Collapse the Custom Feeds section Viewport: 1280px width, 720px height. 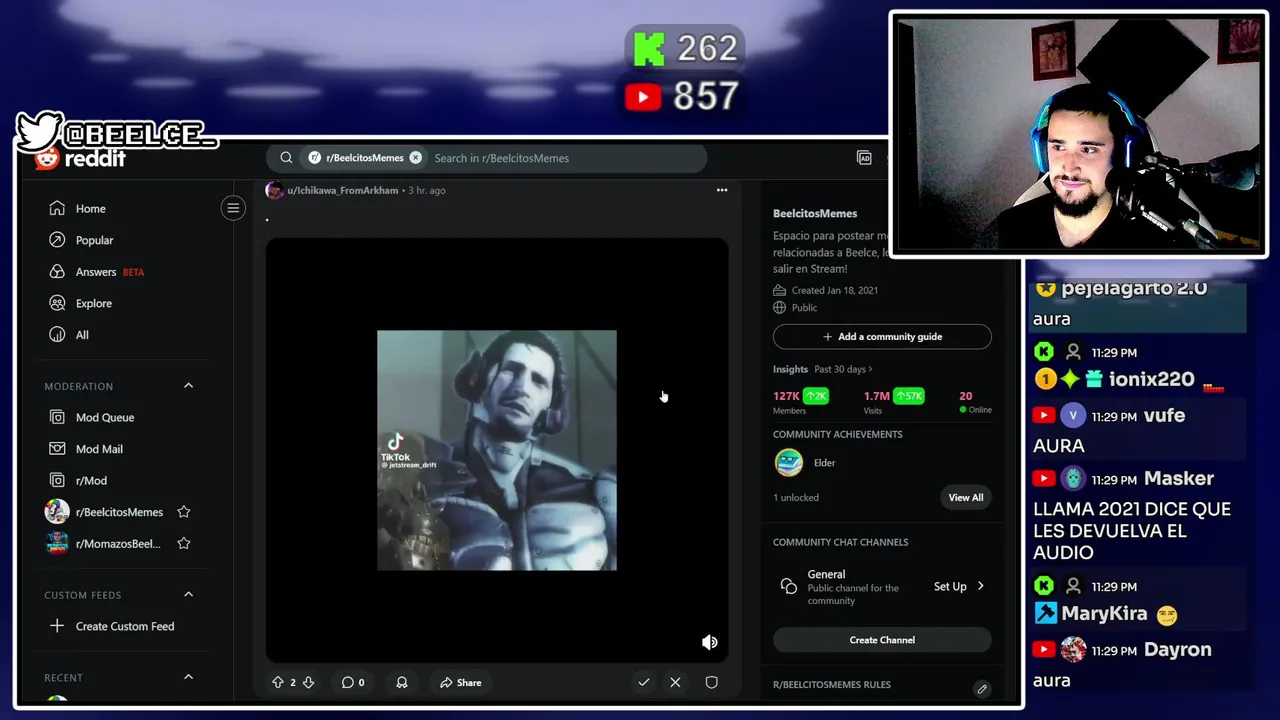(188, 595)
